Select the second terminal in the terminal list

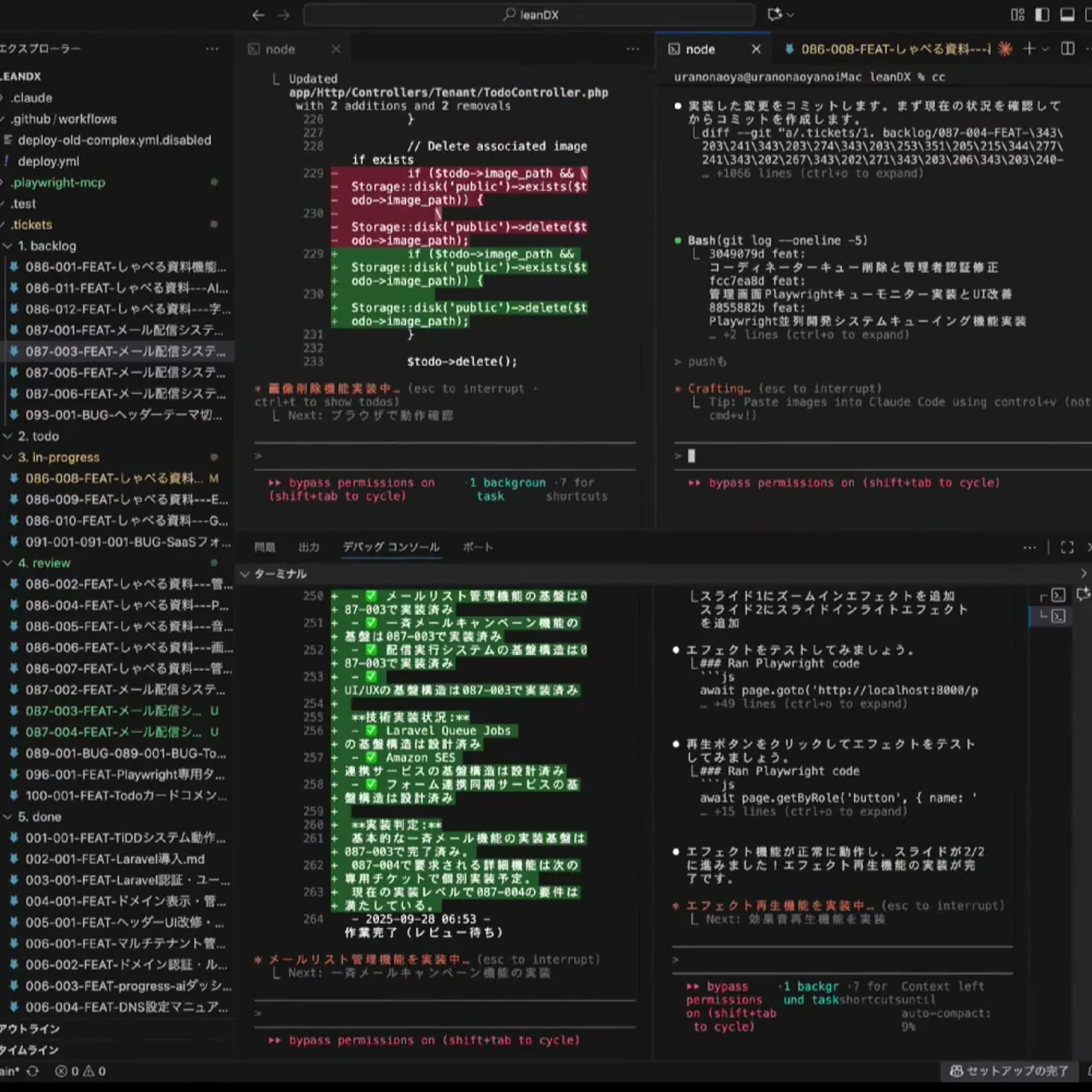tap(1058, 615)
